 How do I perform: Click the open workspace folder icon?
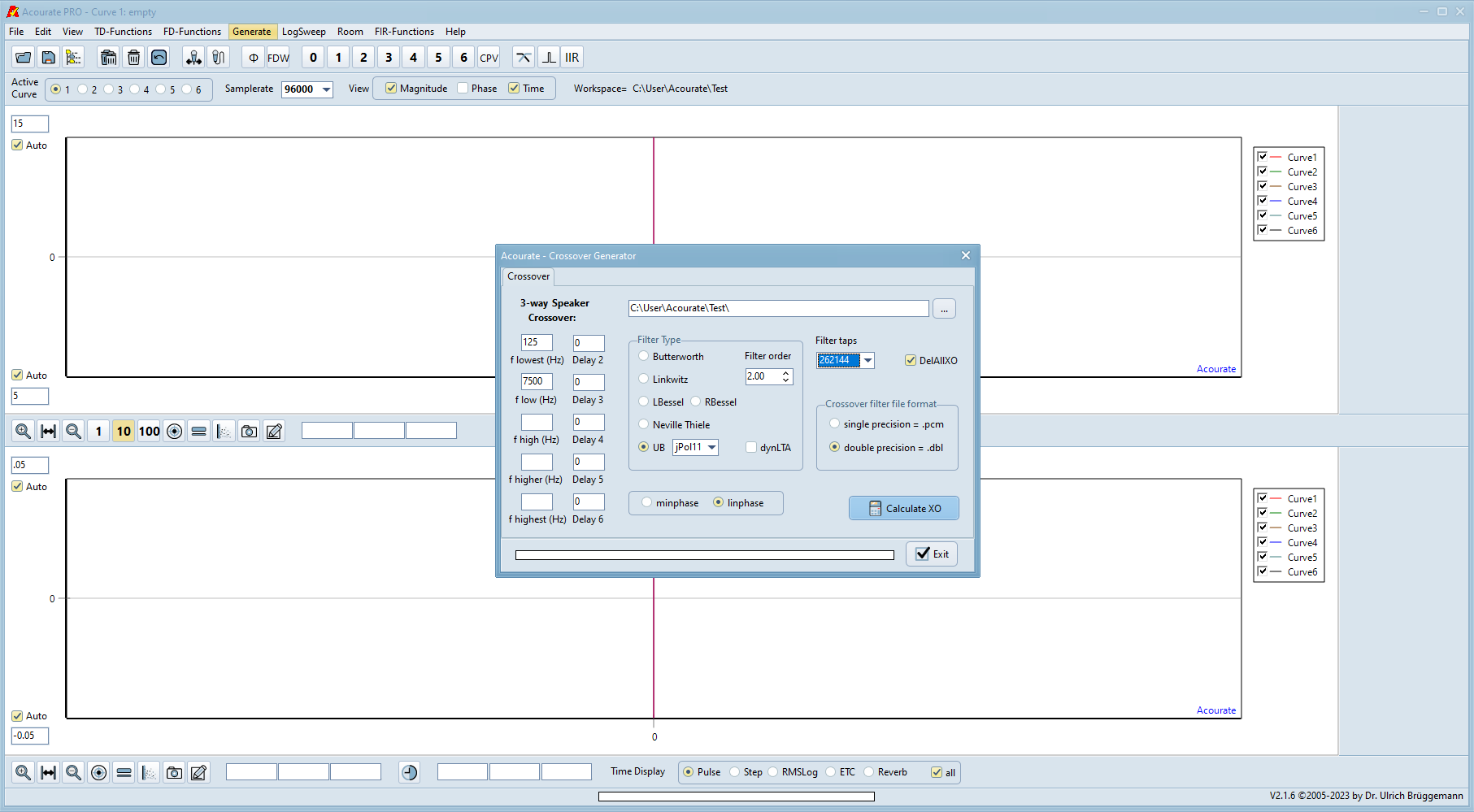pyautogui.click(x=24, y=58)
